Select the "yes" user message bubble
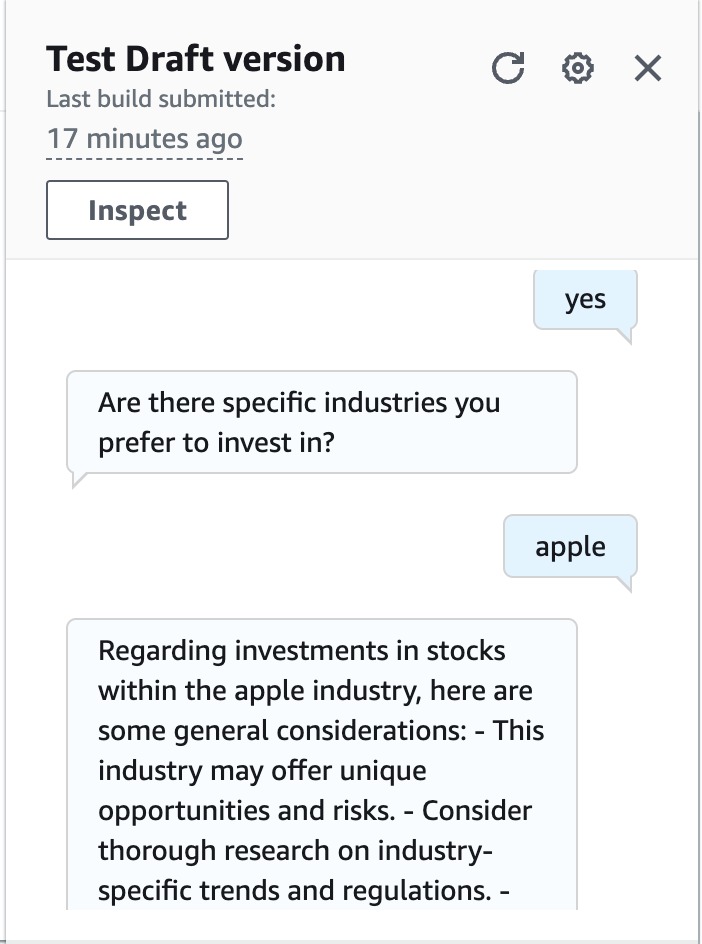The image size is (702, 944). click(x=585, y=299)
